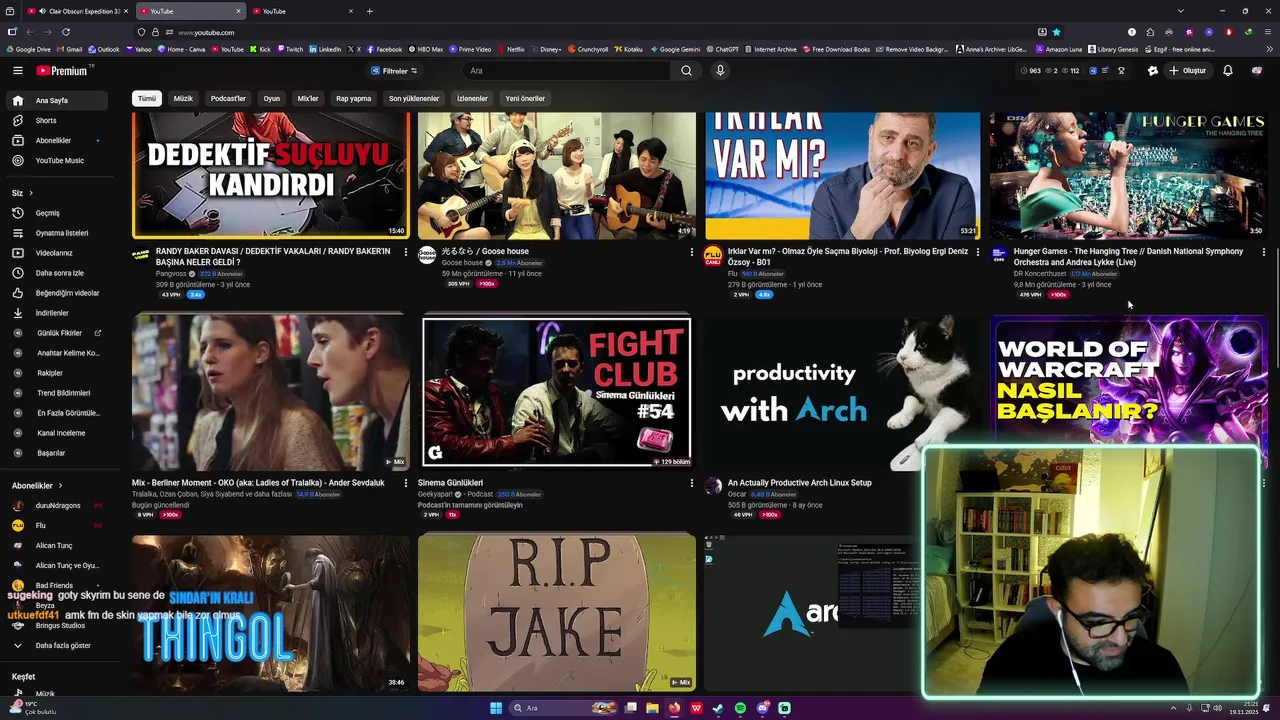Screen dimensions: 1280x720
Task: Open Oynatma listeleri playlists
Action: pyautogui.click(x=55, y=233)
